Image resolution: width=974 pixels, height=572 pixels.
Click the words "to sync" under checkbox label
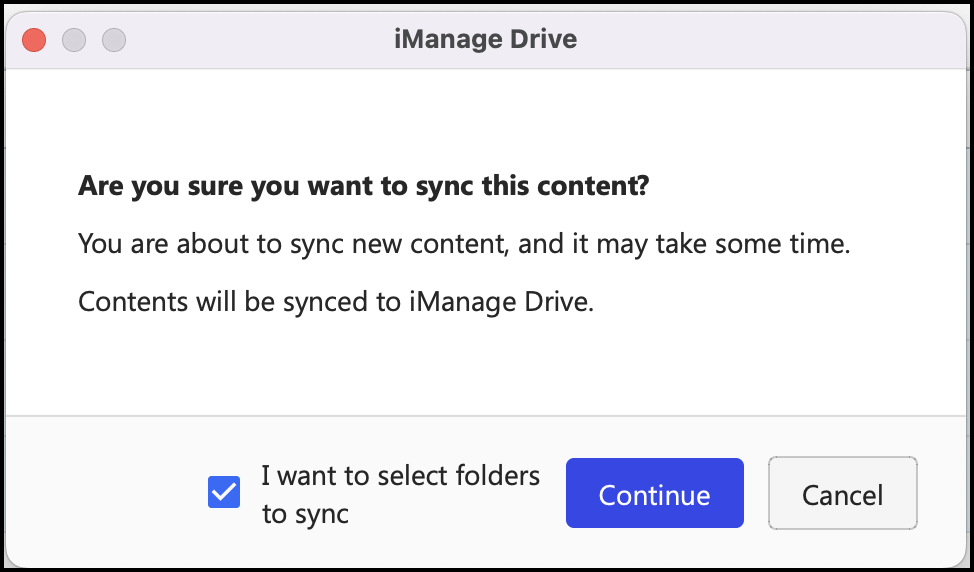pyautogui.click(x=305, y=514)
